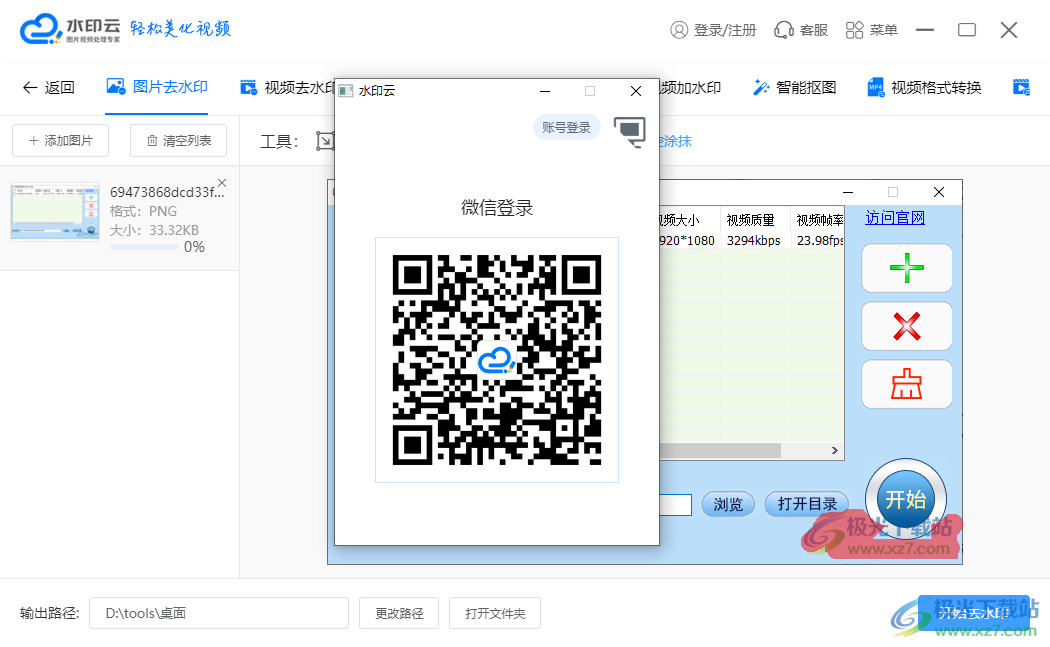Switch to 账号登录 in login dialog
Image resolution: width=1050 pixels, height=647 pixels.
[567, 128]
